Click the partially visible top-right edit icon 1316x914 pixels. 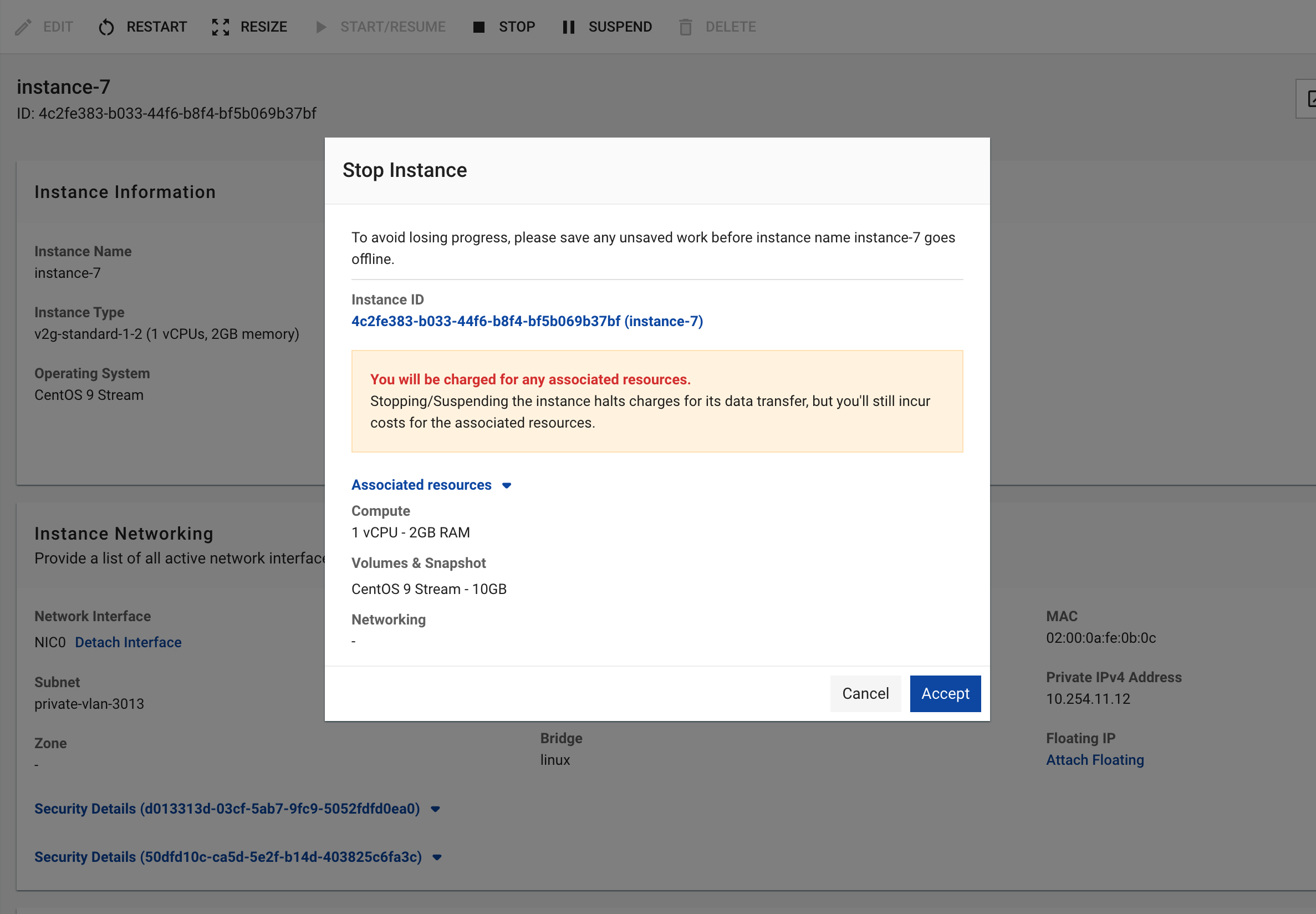click(1310, 99)
